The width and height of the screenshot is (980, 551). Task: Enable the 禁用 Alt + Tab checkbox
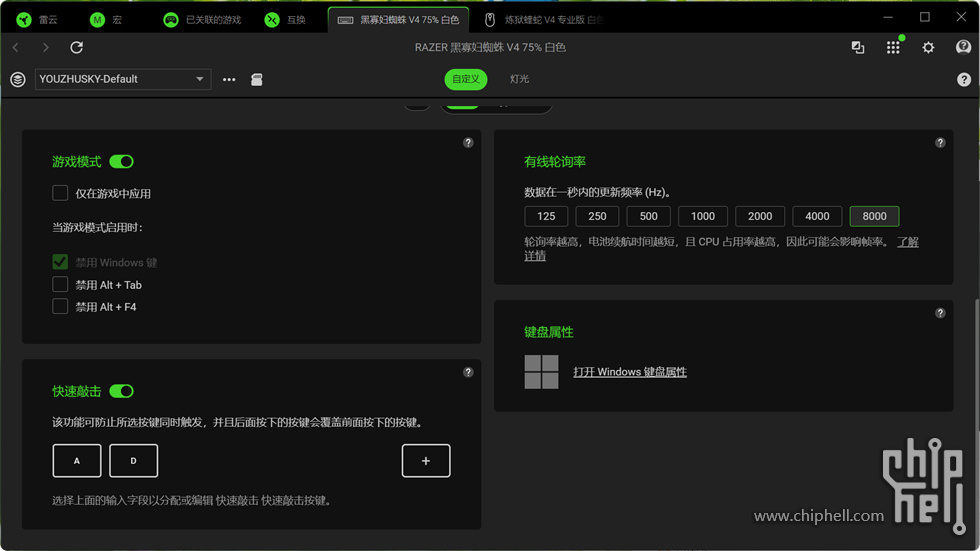pos(60,284)
